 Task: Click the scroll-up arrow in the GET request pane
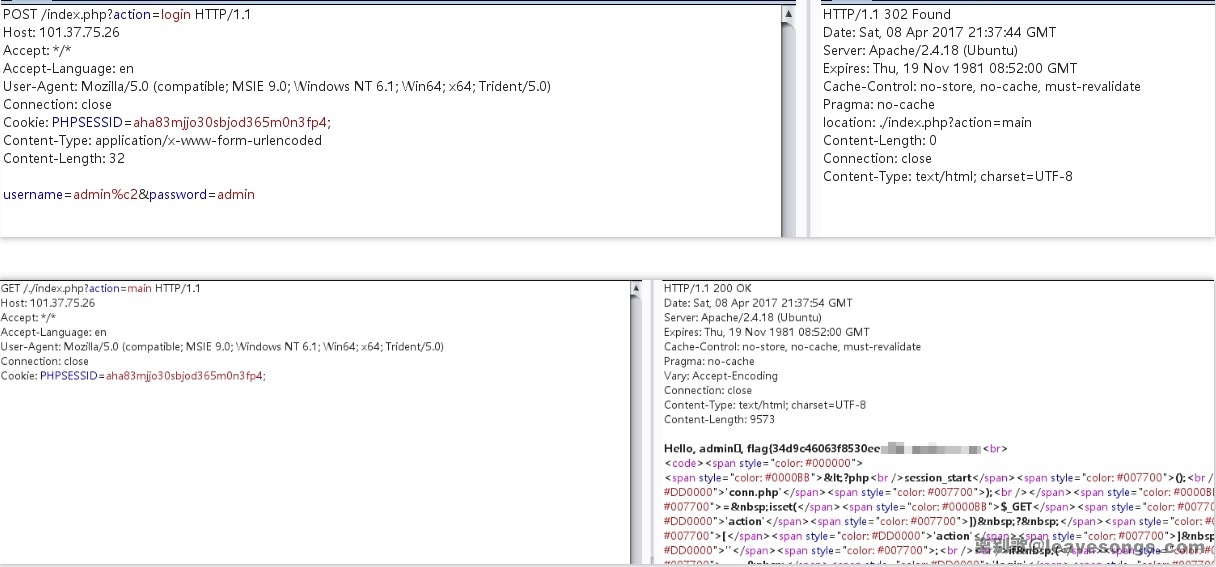click(636, 289)
